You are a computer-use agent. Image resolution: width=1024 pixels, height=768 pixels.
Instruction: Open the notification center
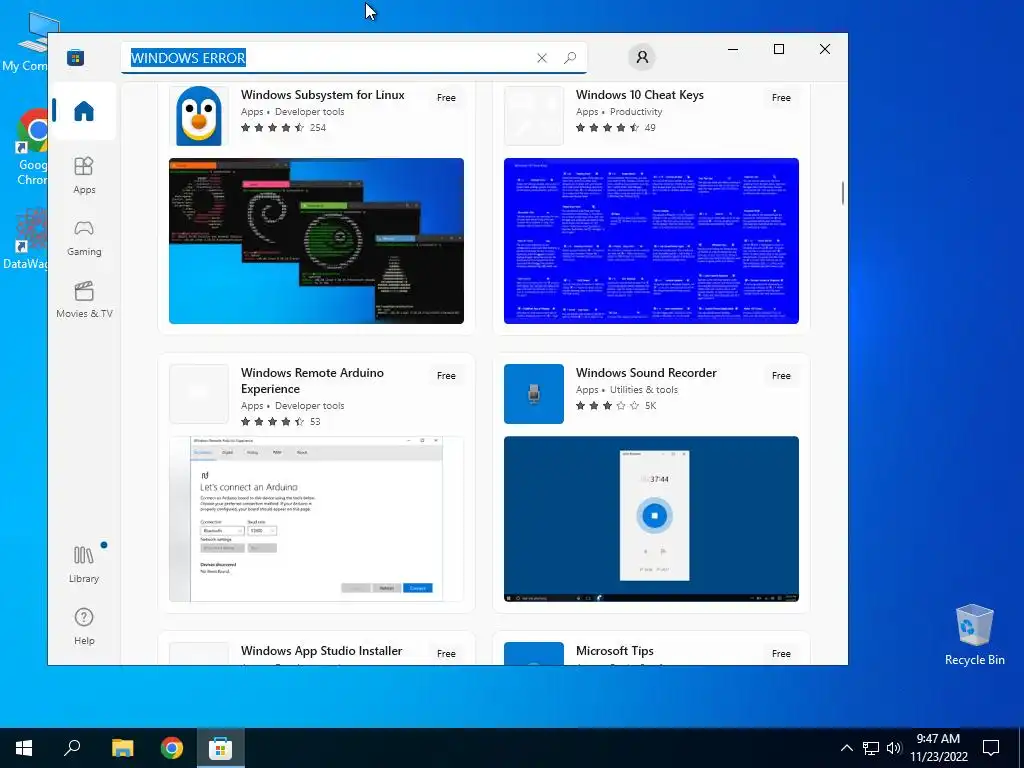(991, 748)
